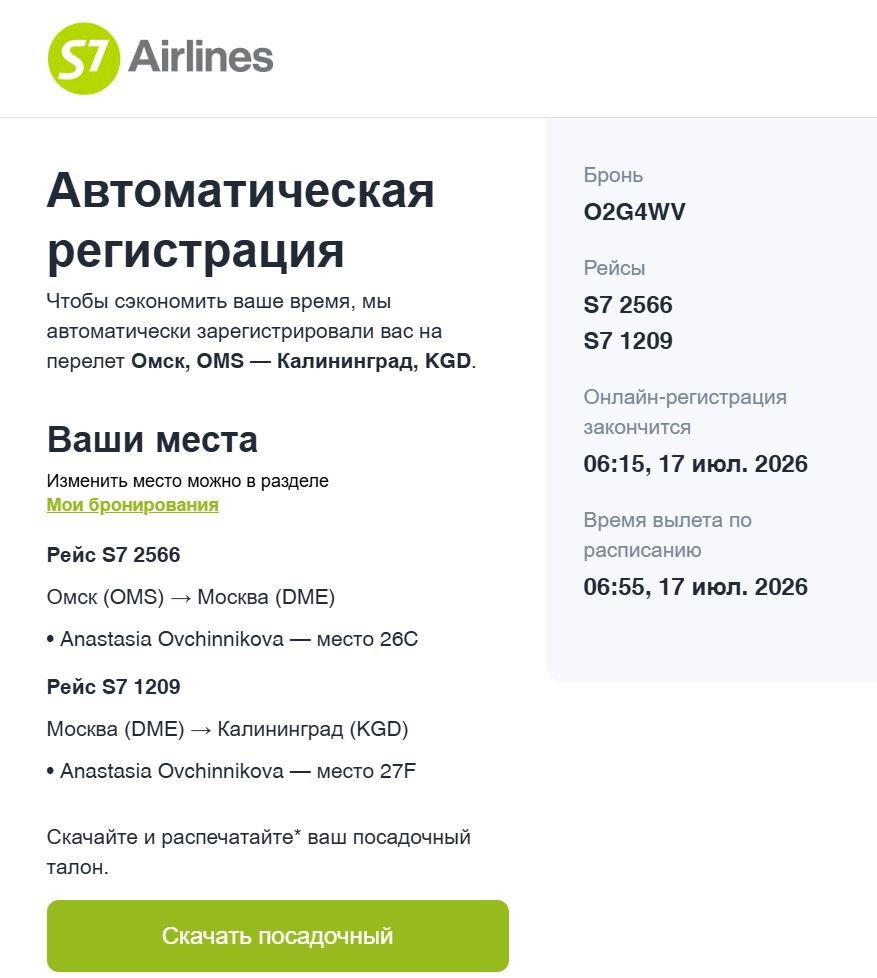Click the Рейс S7 2566 section title
The image size is (877, 978).
pyautogui.click(x=114, y=554)
